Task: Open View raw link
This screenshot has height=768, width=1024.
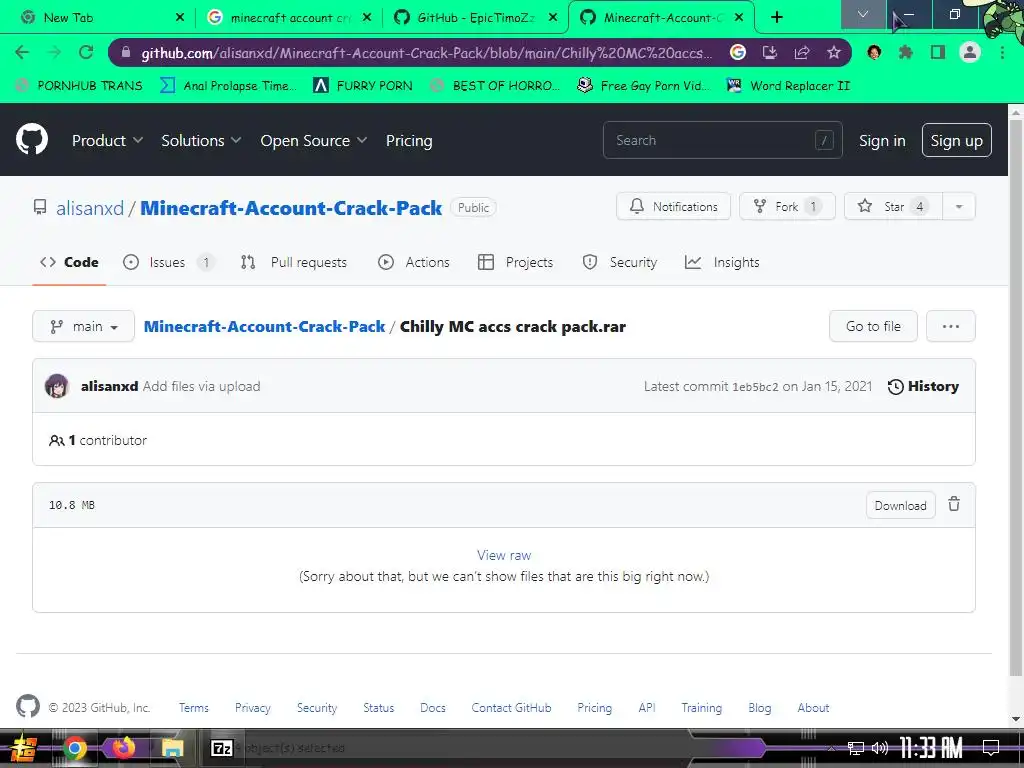Action: point(504,555)
